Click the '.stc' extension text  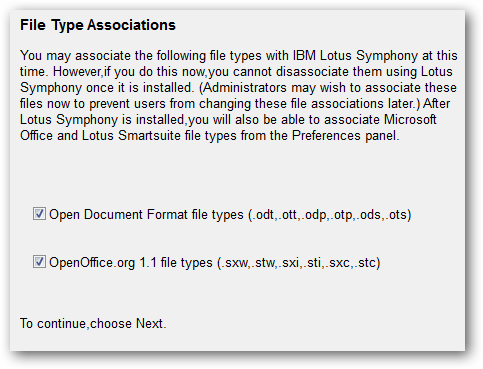365,263
